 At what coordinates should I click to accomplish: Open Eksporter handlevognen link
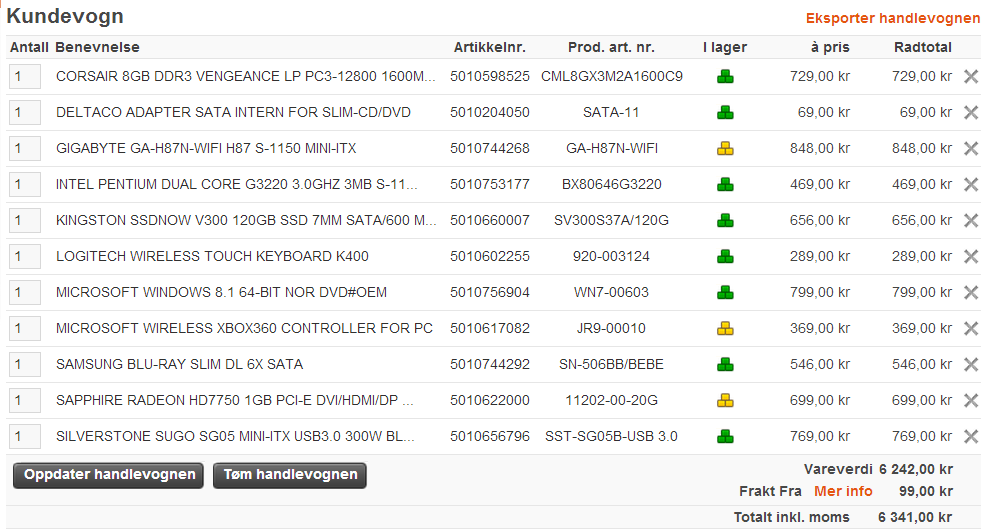click(x=892, y=18)
